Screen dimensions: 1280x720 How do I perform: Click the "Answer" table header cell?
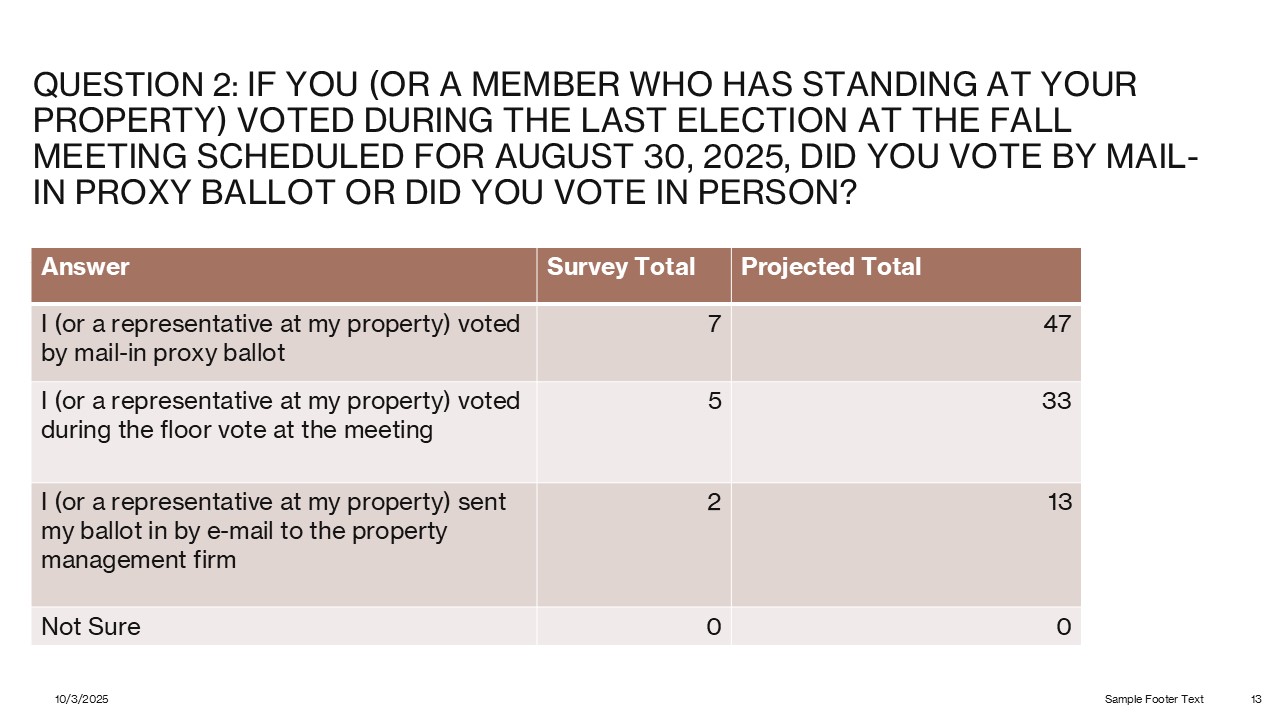(86, 267)
